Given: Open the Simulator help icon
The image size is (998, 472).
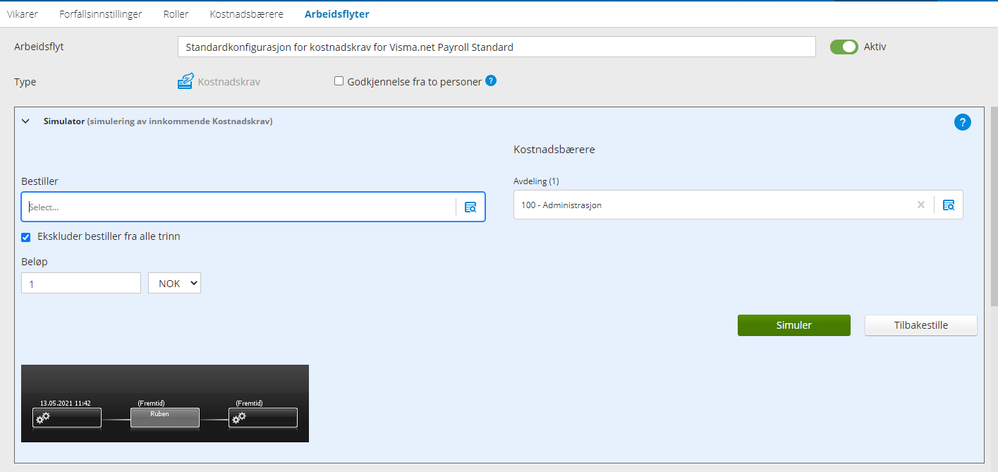Looking at the screenshot, I should [x=962, y=122].
